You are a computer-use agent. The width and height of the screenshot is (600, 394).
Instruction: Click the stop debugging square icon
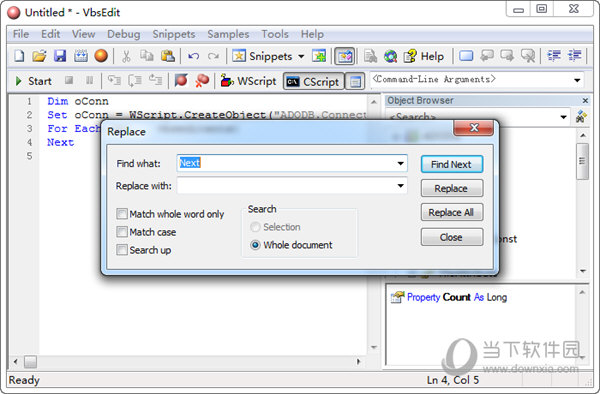69,80
